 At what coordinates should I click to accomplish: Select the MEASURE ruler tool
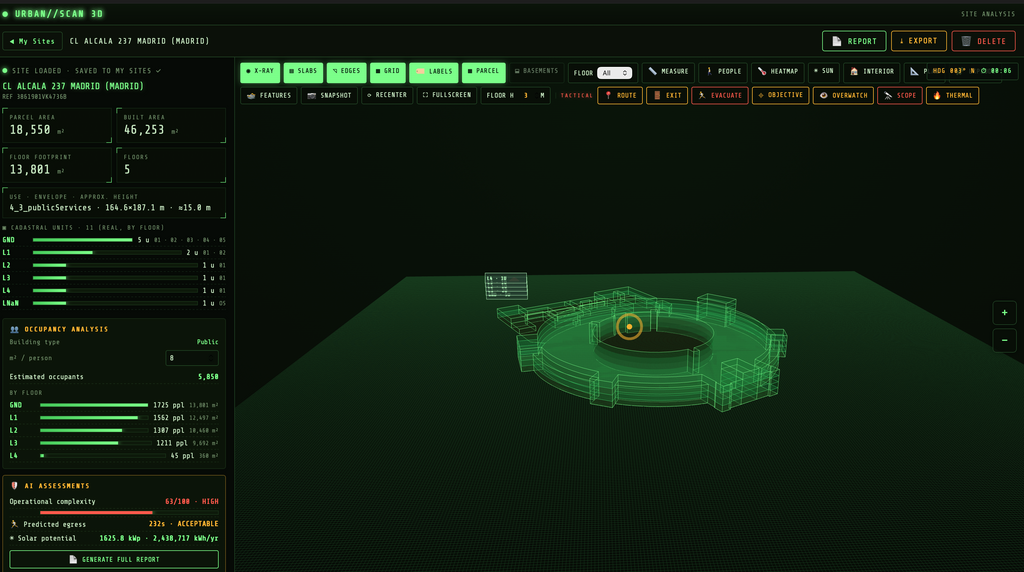click(x=668, y=72)
